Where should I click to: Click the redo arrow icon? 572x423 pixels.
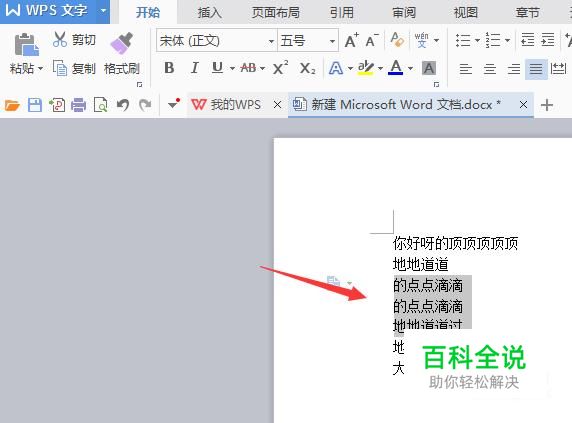tap(145, 105)
